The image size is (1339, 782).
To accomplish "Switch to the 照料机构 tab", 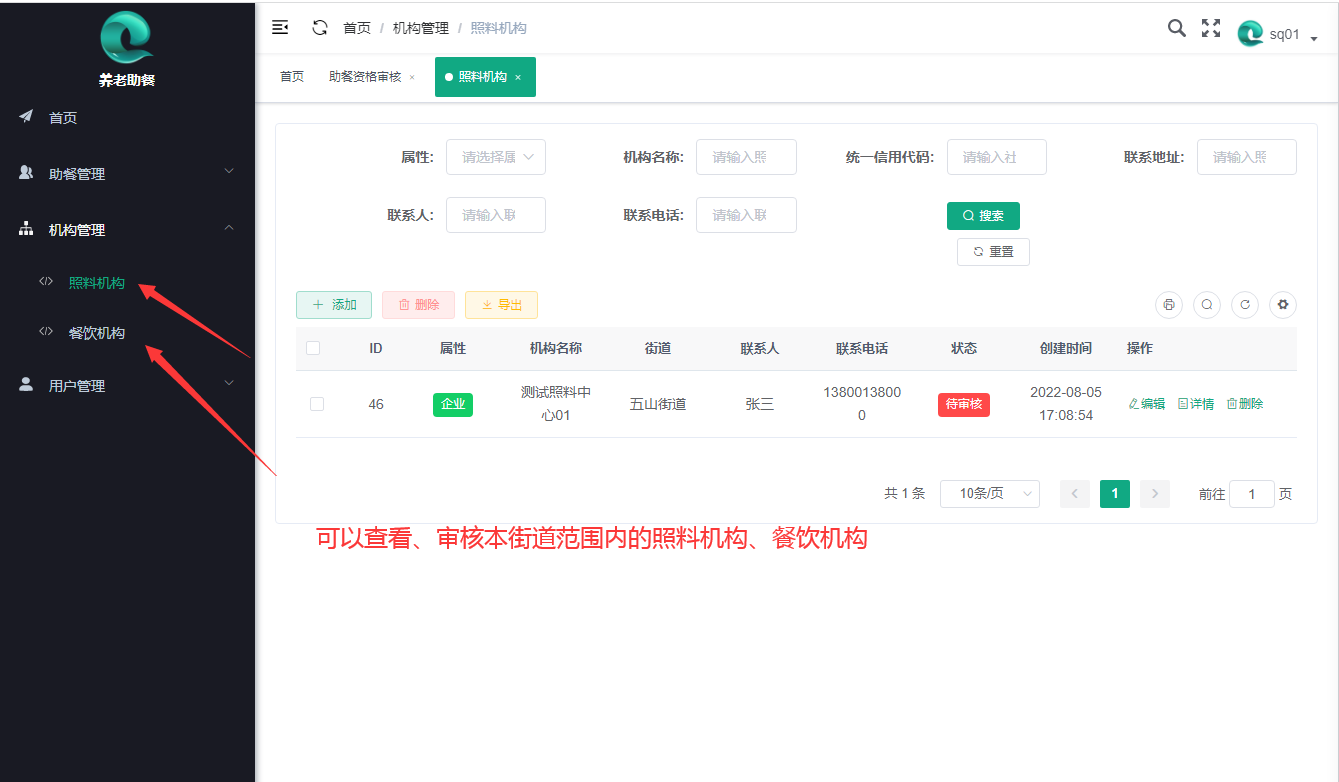I will coord(483,77).
